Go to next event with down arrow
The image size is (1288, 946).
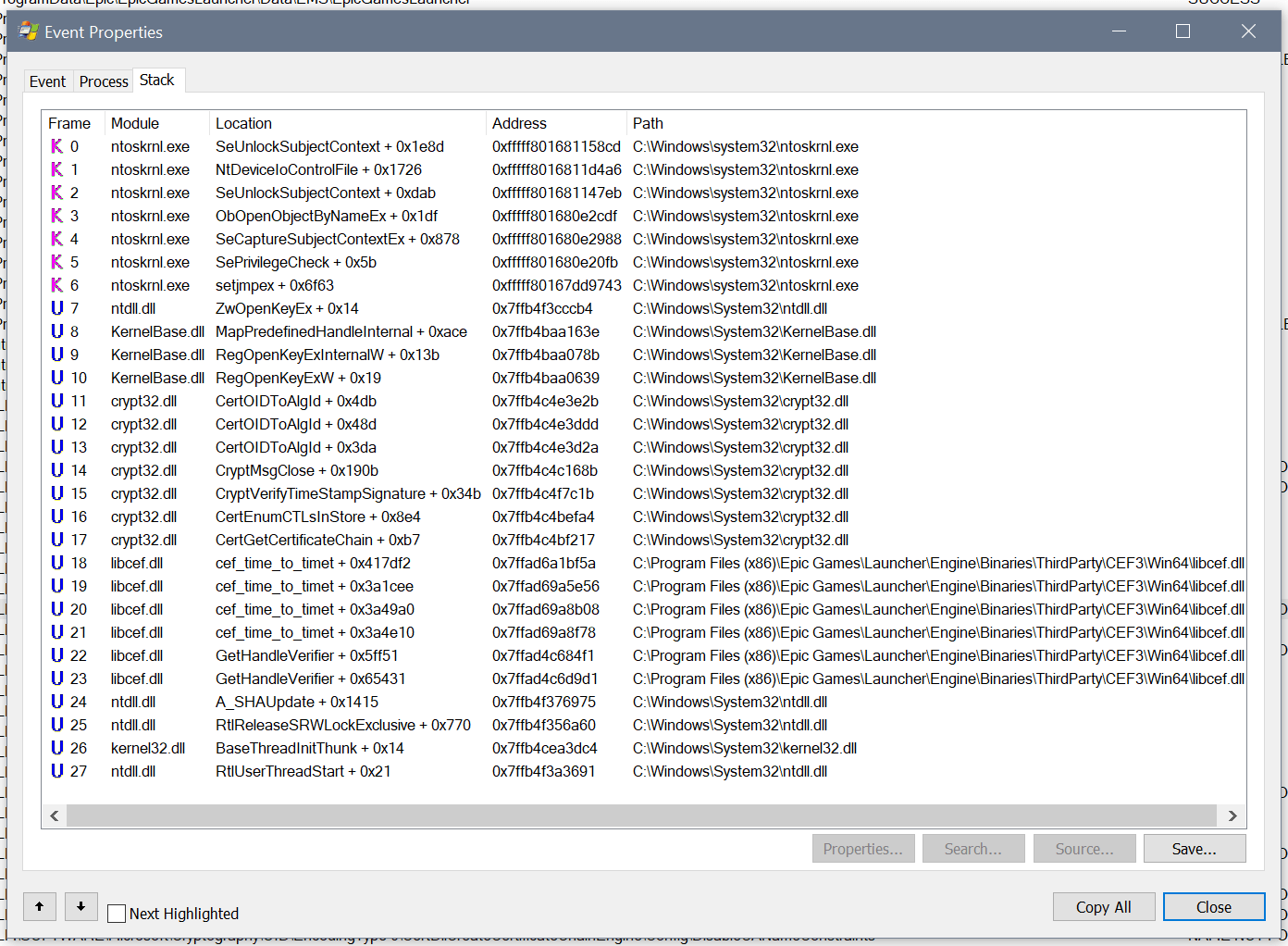tap(81, 906)
